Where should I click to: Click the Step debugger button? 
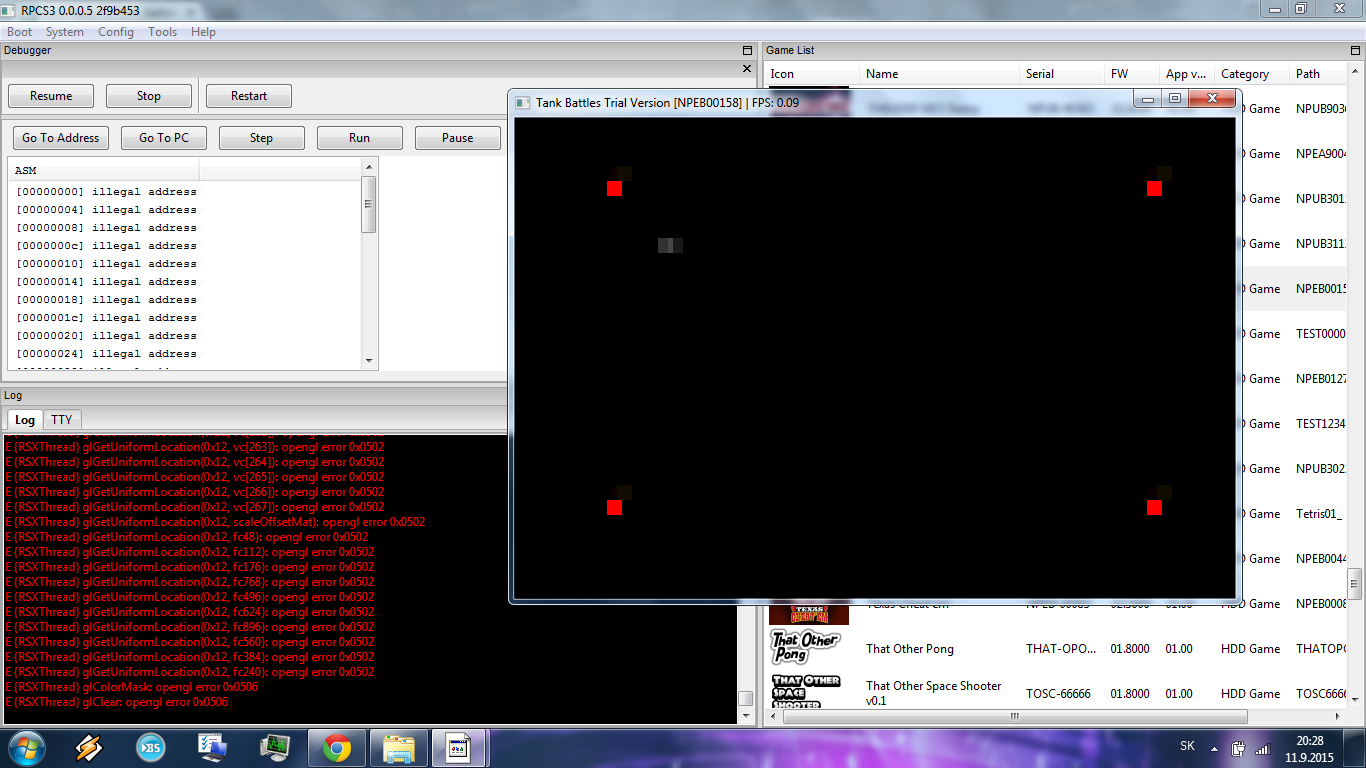click(x=261, y=138)
